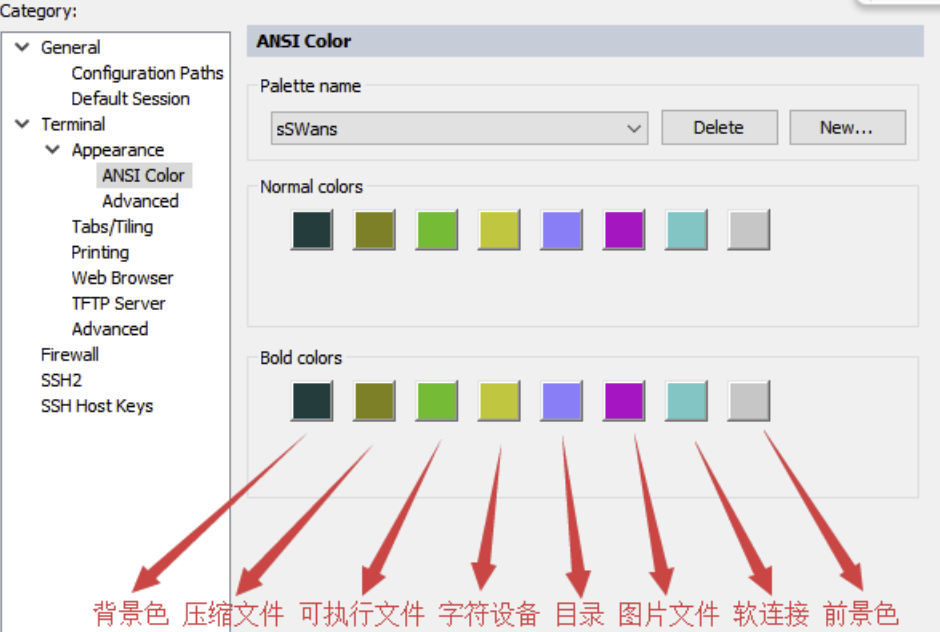
Task: Pick cyan swatch in Bold colors
Action: coord(686,401)
